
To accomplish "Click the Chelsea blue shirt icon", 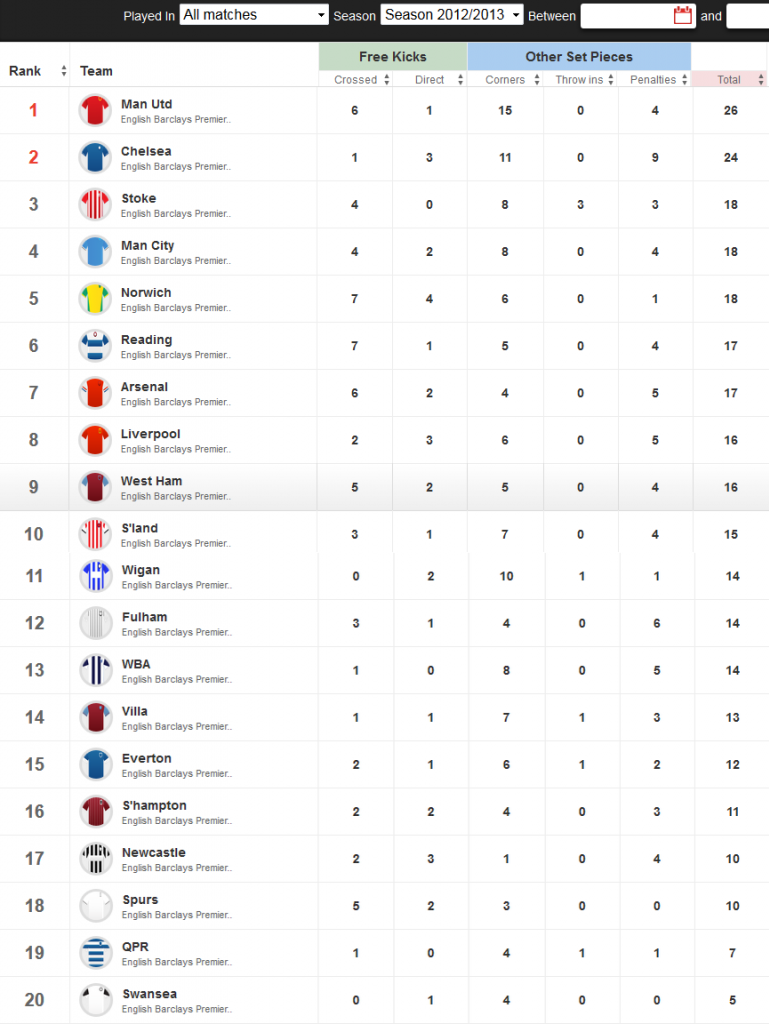I will (x=95, y=157).
